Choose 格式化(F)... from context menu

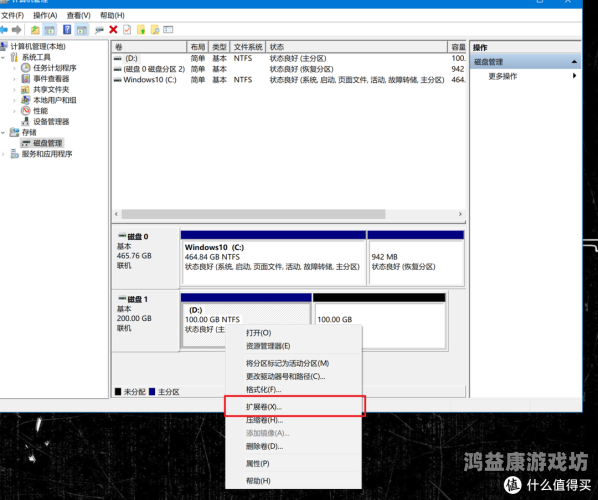(x=294, y=389)
